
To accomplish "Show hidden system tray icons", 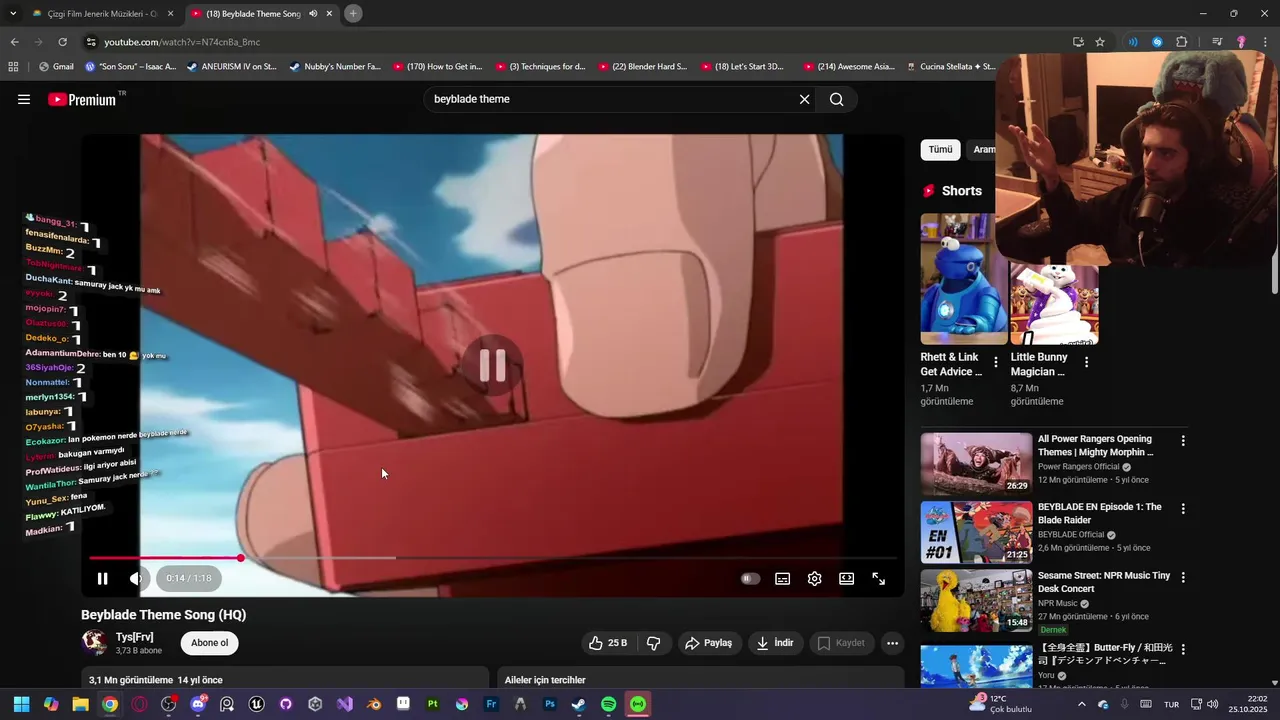I will 1081,704.
